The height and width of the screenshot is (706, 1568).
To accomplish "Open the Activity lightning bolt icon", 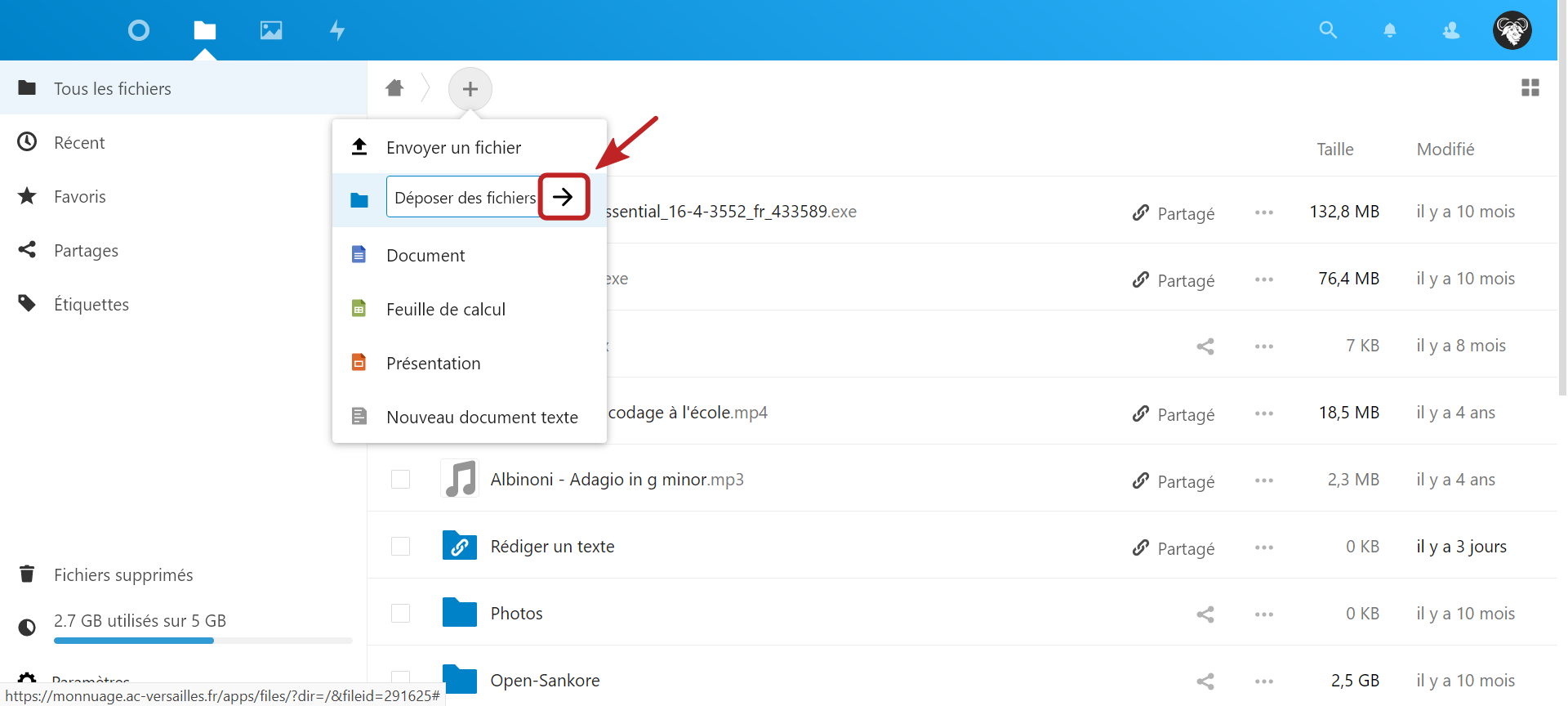I will 336,30.
